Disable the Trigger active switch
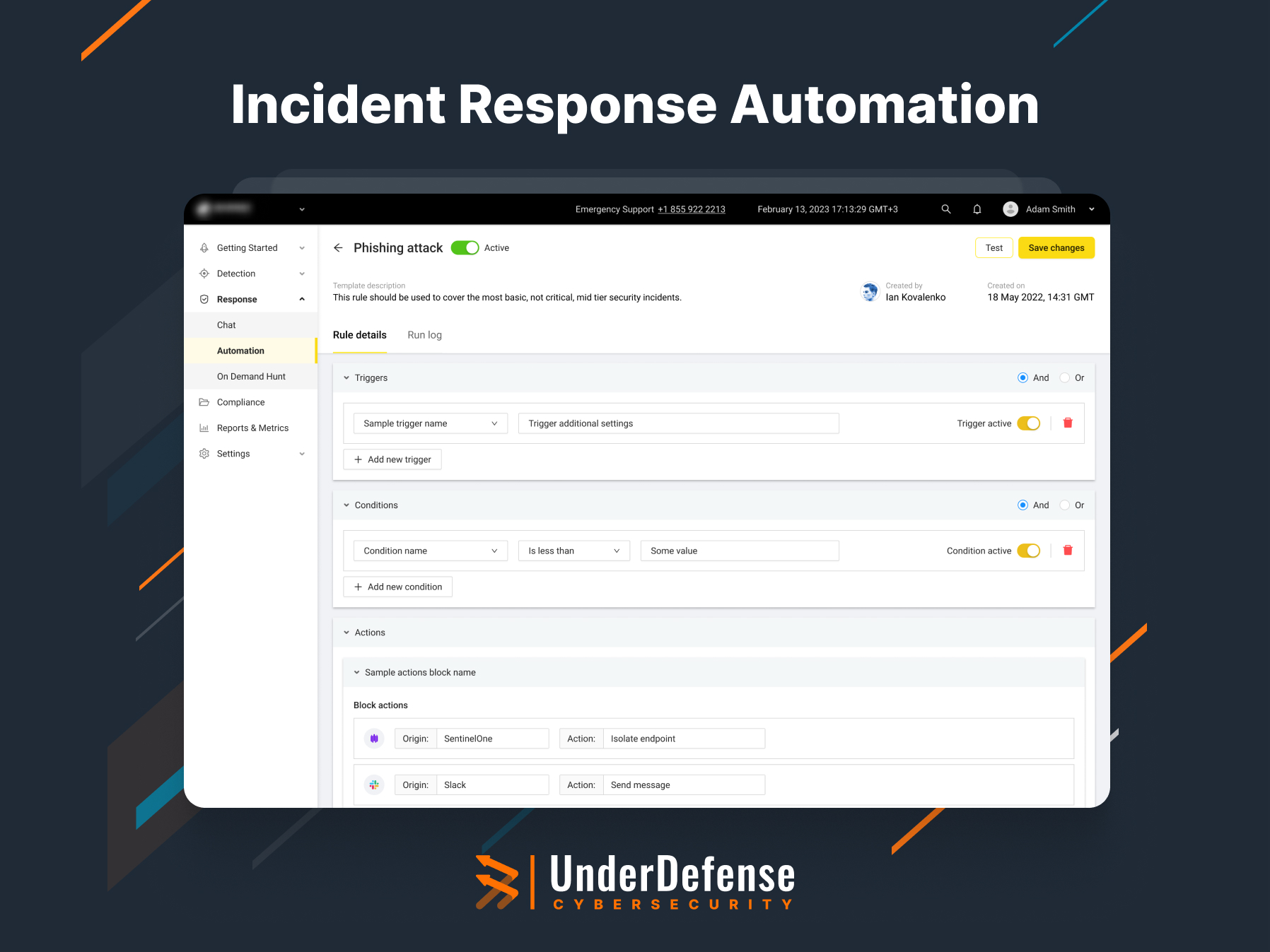Image resolution: width=1270 pixels, height=952 pixels. point(1029,423)
